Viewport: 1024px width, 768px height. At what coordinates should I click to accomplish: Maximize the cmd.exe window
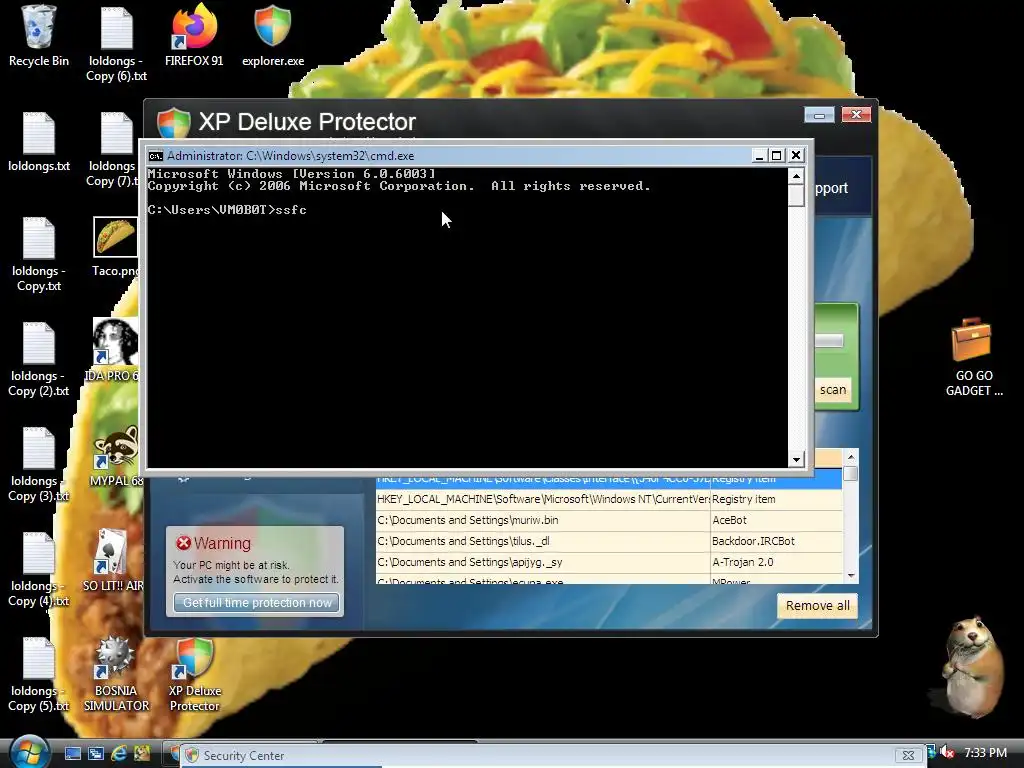click(x=776, y=155)
